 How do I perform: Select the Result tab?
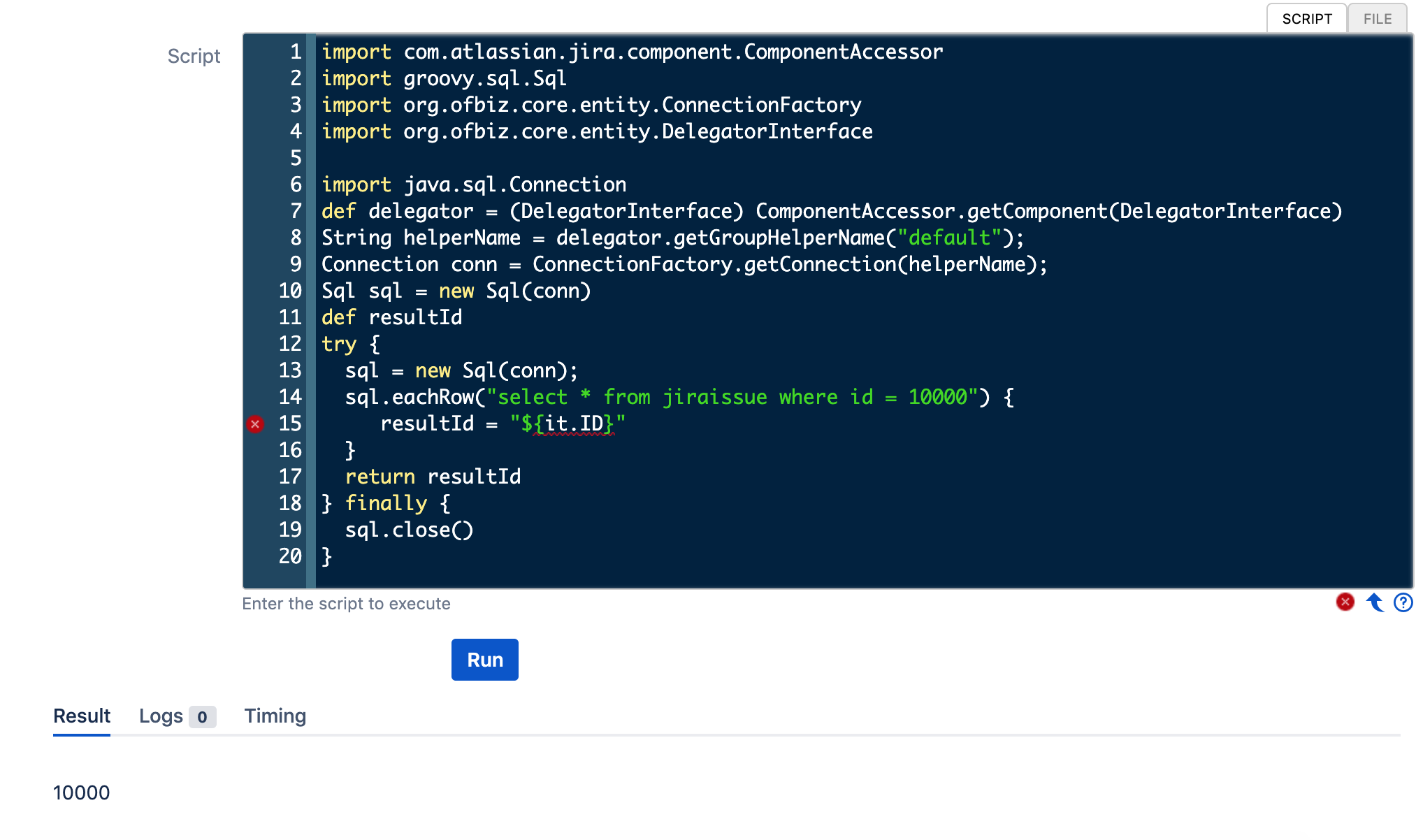(x=82, y=716)
